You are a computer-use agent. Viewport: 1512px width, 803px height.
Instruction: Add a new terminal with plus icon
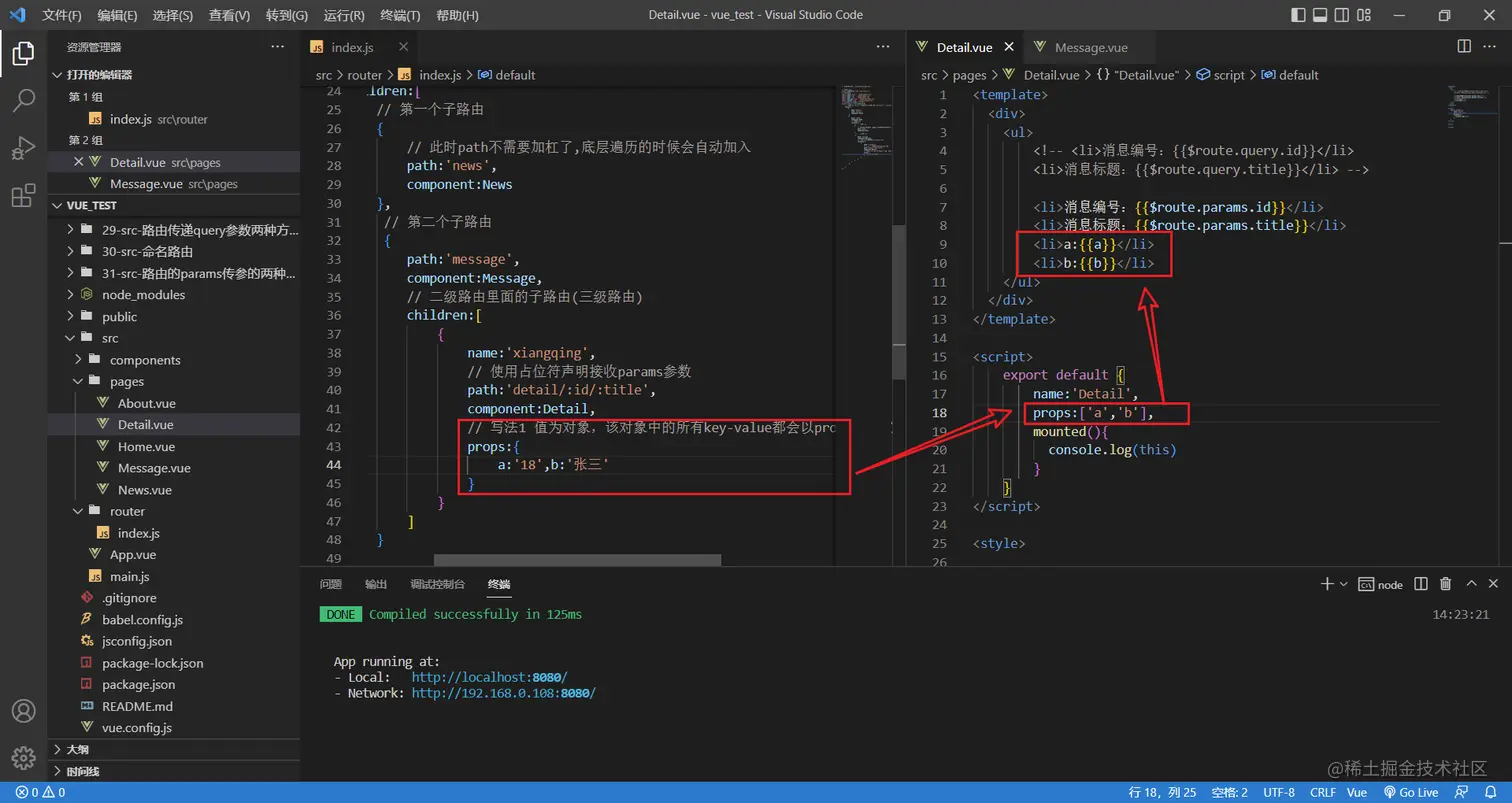coord(1326,584)
